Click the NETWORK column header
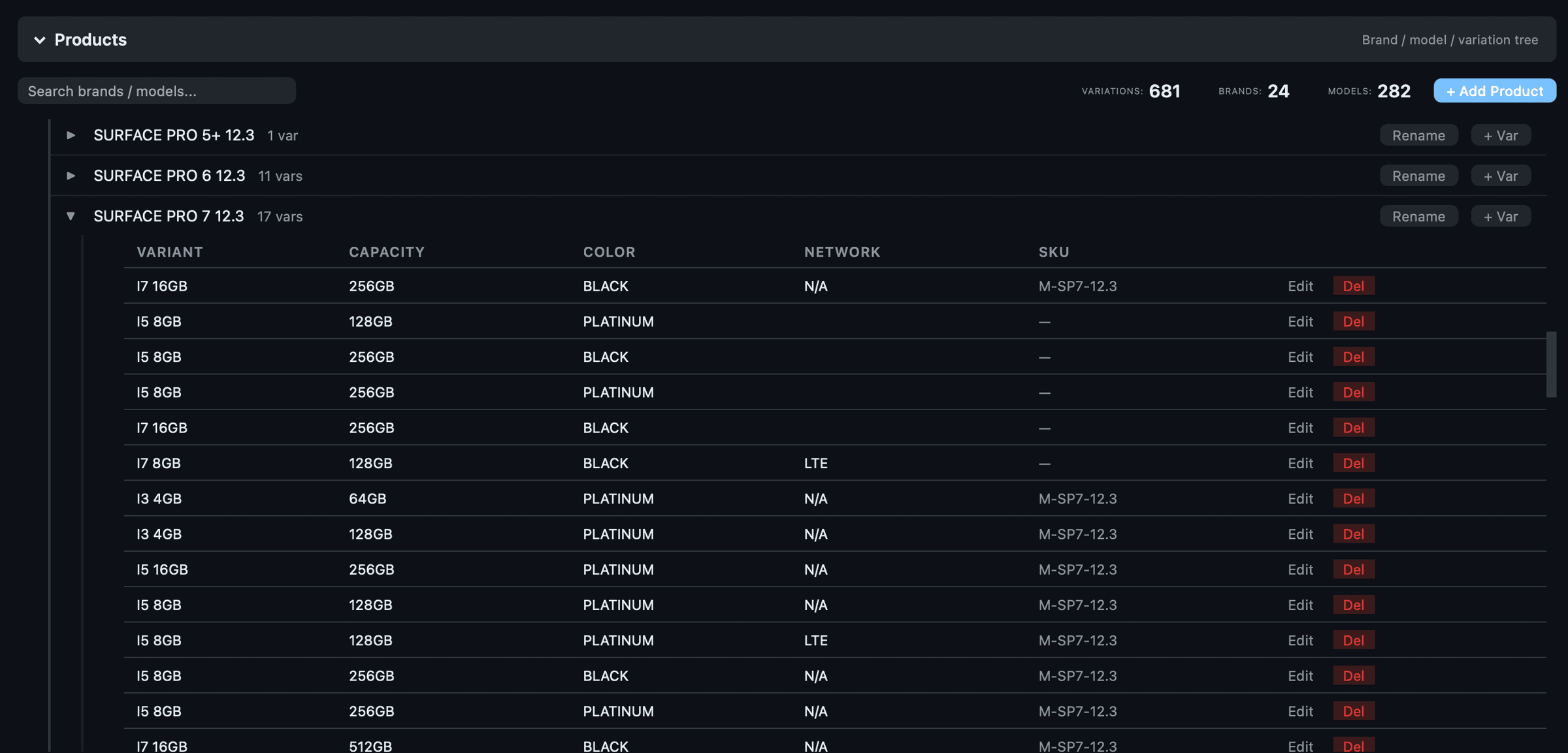Screen dimensions: 1568x753 click(x=842, y=252)
